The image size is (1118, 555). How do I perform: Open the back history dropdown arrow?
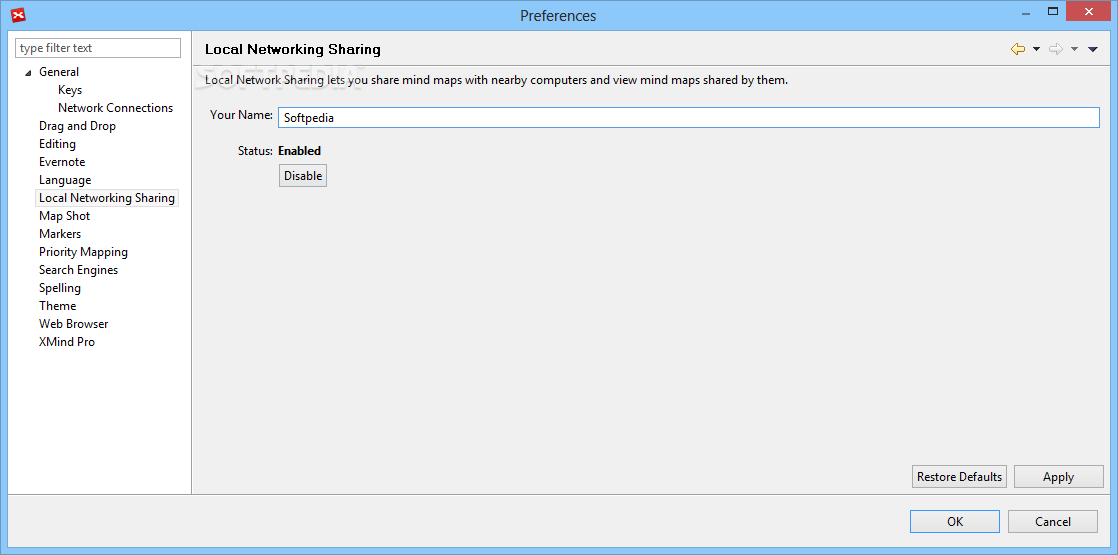[1037, 49]
